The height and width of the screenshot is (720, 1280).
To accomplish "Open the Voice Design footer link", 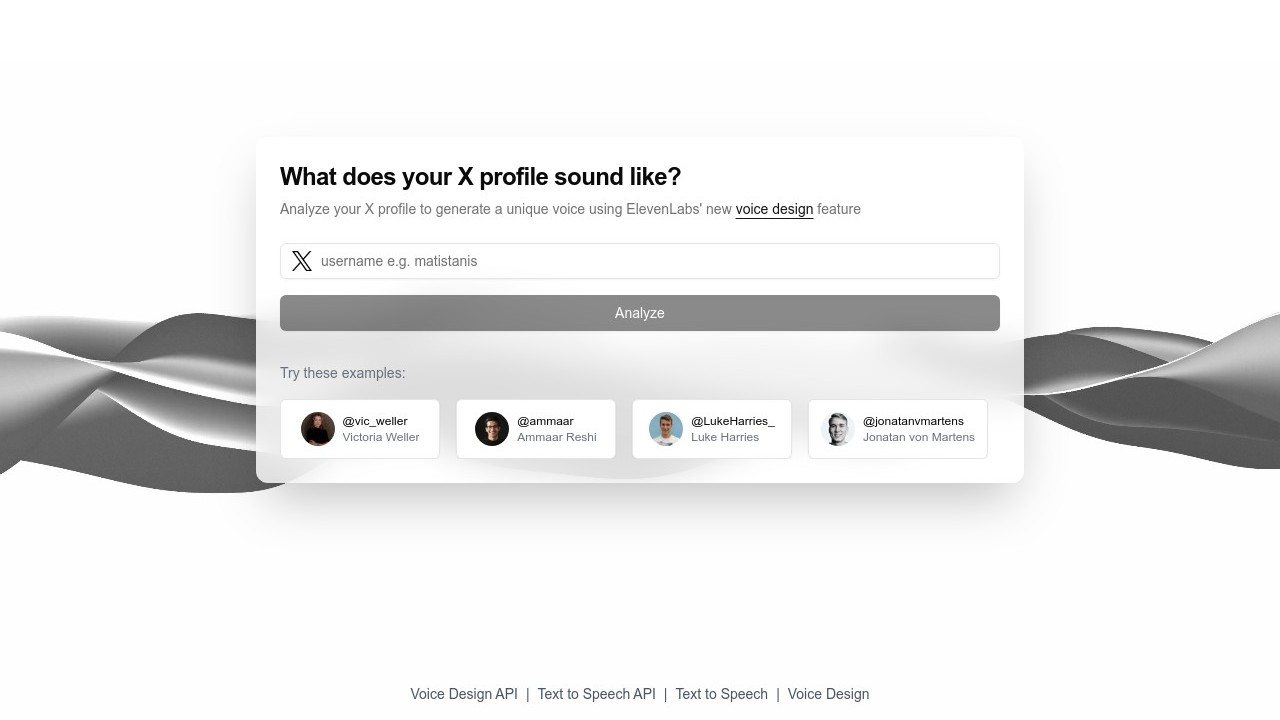I will click(828, 694).
